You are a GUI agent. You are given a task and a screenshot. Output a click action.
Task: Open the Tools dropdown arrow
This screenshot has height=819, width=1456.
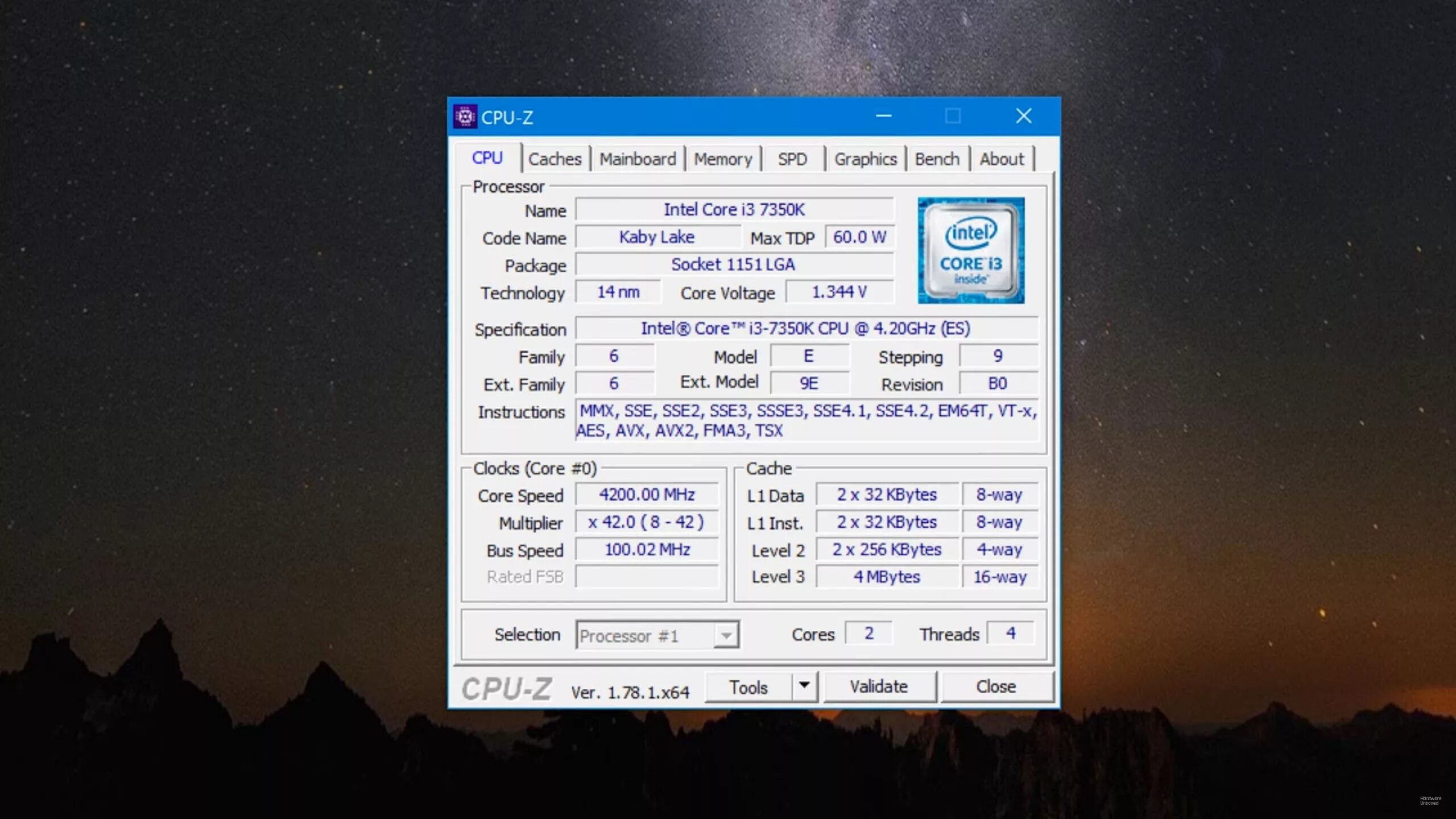(x=804, y=686)
